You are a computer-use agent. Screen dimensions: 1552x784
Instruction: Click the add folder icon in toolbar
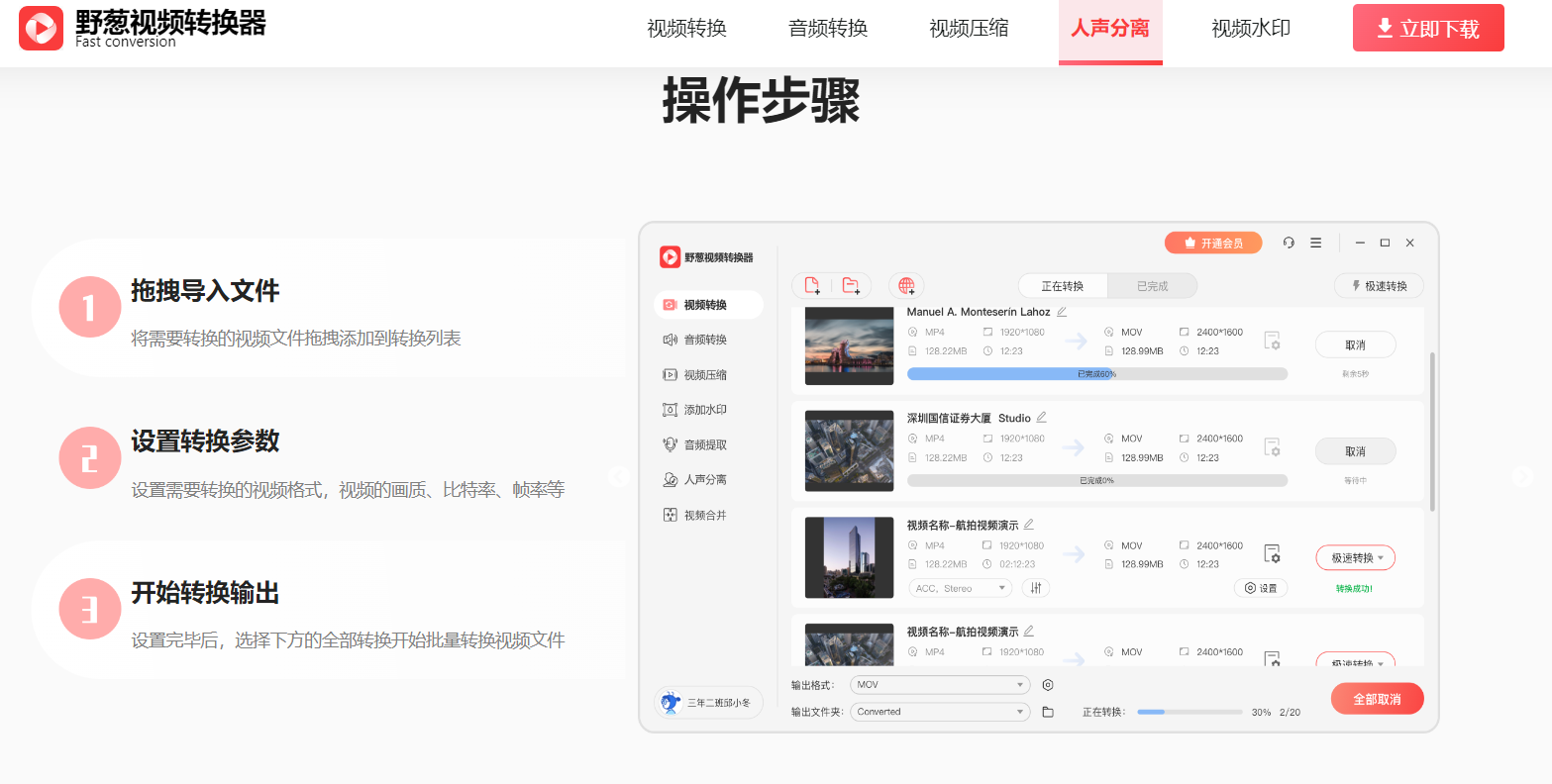click(x=850, y=285)
